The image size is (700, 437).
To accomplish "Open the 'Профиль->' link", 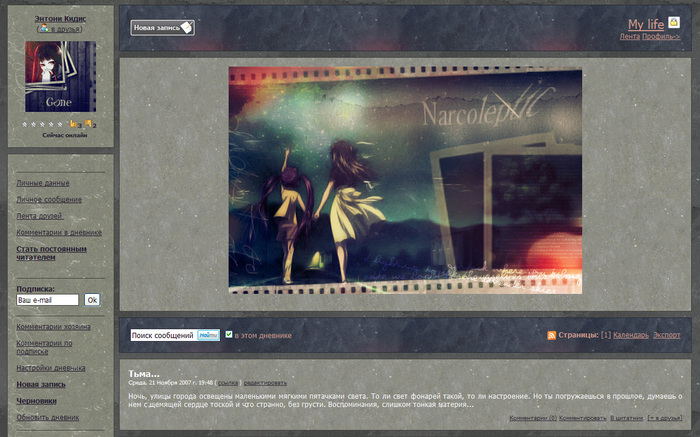I will tap(661, 37).
